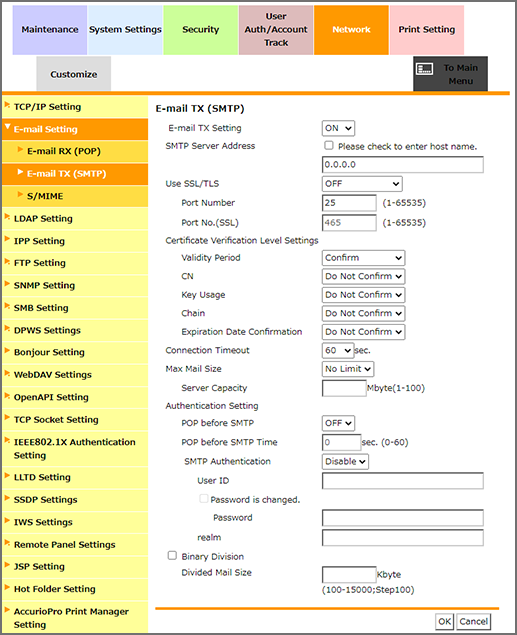Open the Customize tab
Screen dimensions: 517x635
[74, 74]
